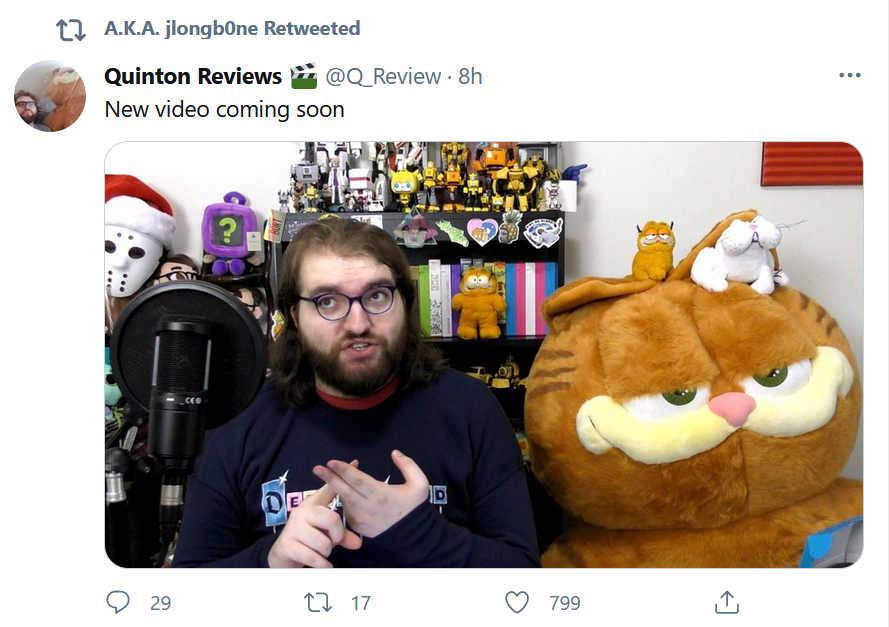This screenshot has height=627, width=889.
Task: Click the tweet text New video coming soon
Action: pos(225,109)
